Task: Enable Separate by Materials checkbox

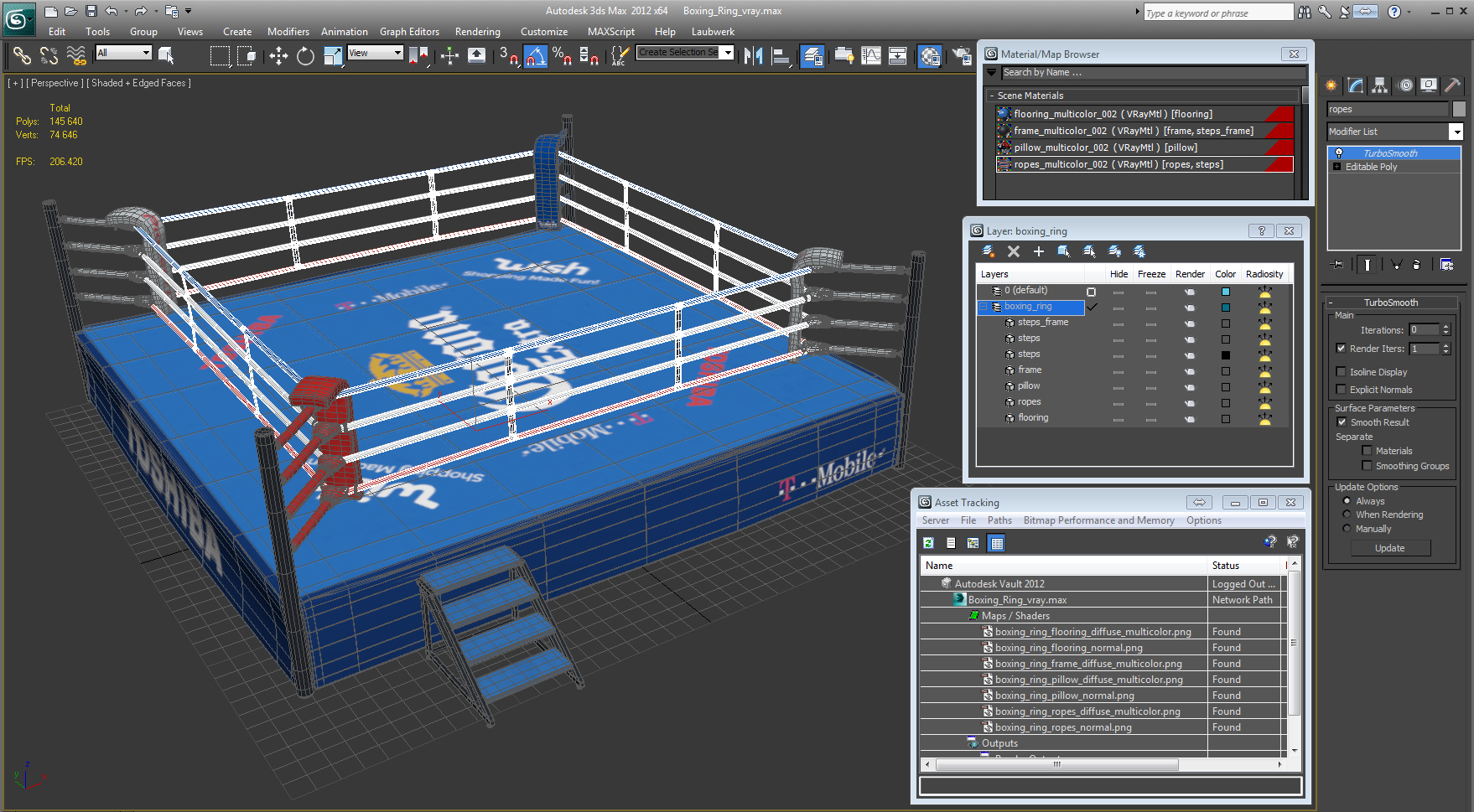Action: 1367,451
